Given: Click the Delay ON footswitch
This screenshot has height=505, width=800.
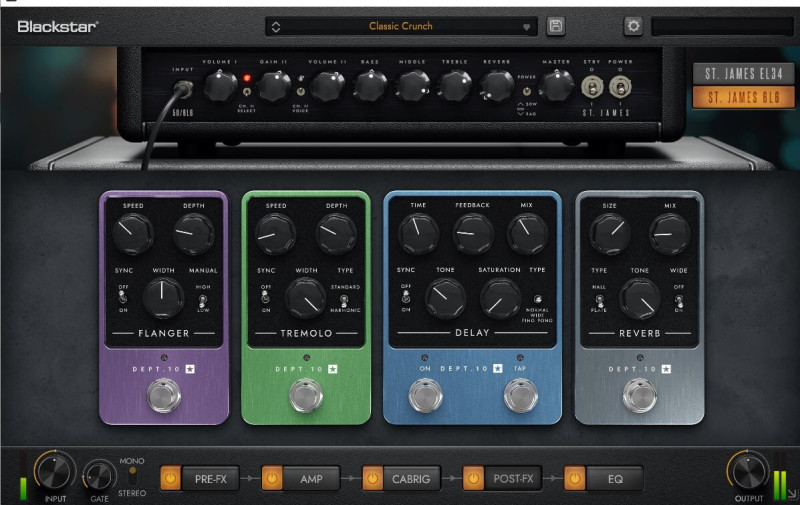Looking at the screenshot, I should pos(426,395).
